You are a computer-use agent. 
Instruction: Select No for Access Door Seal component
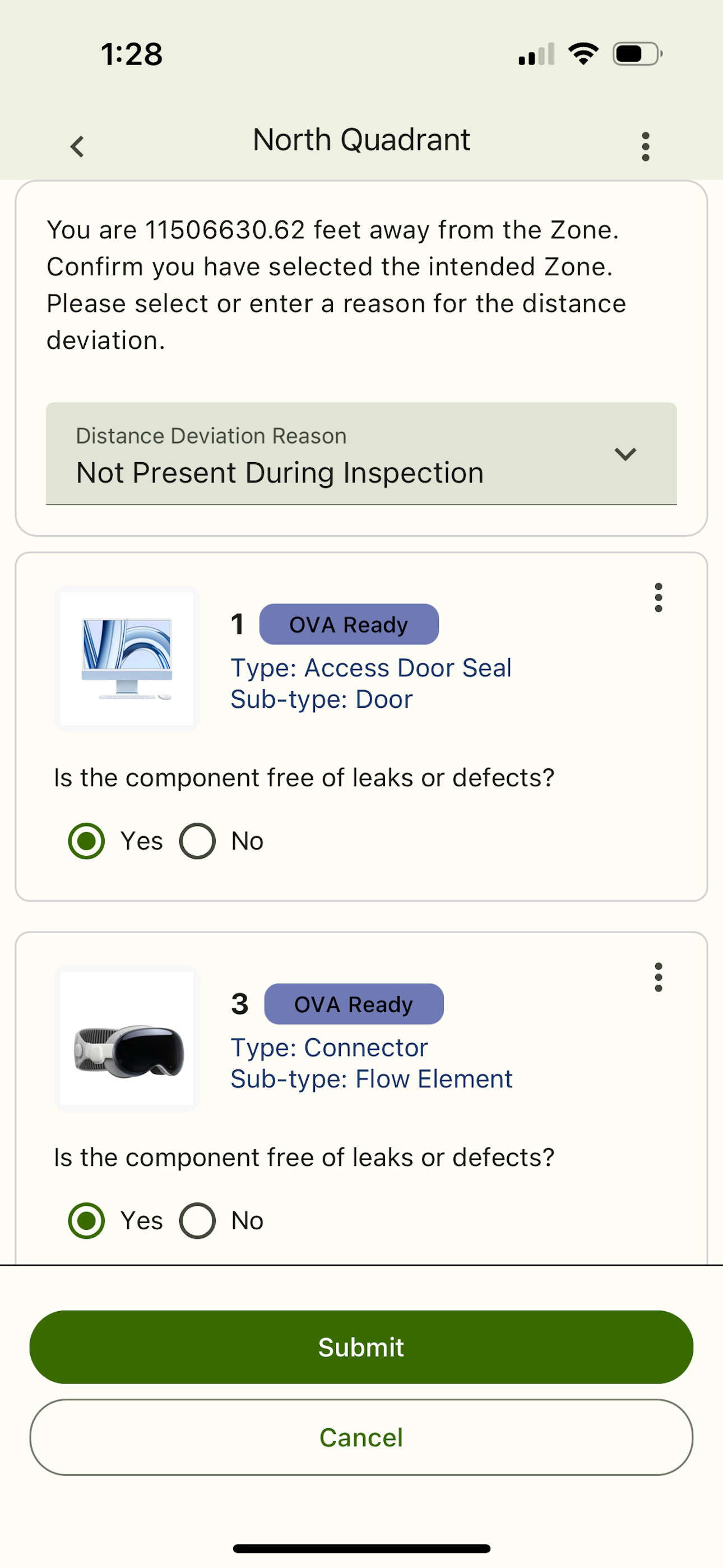pos(197,841)
